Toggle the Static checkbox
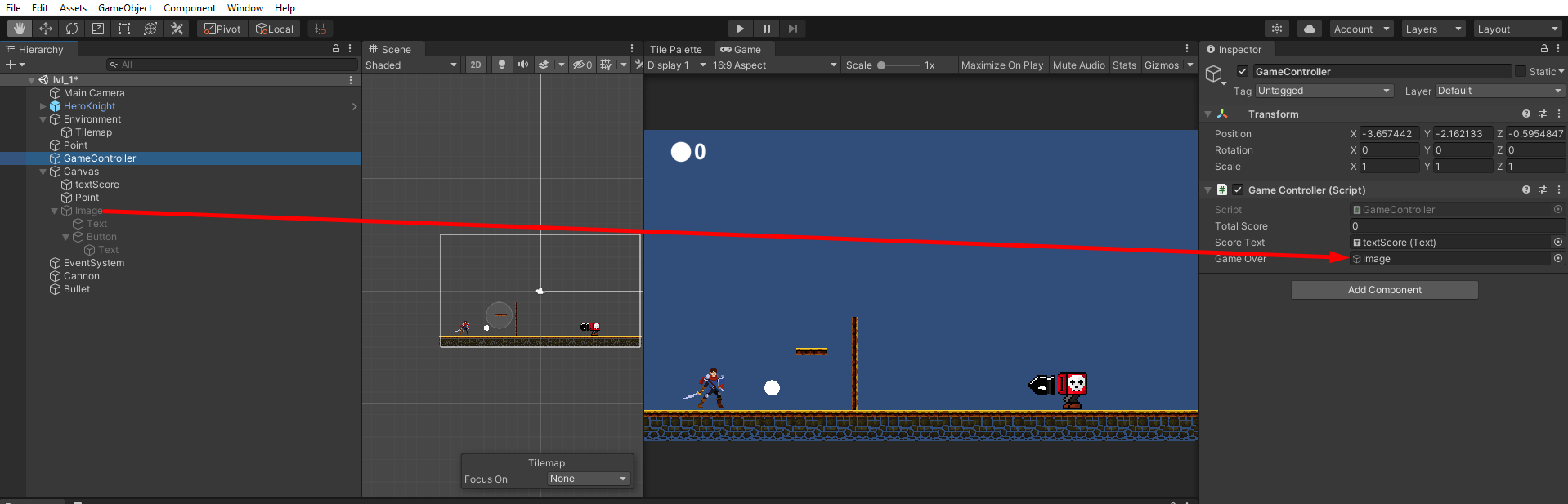Viewport: 1568px width, 504px height. [1521, 71]
